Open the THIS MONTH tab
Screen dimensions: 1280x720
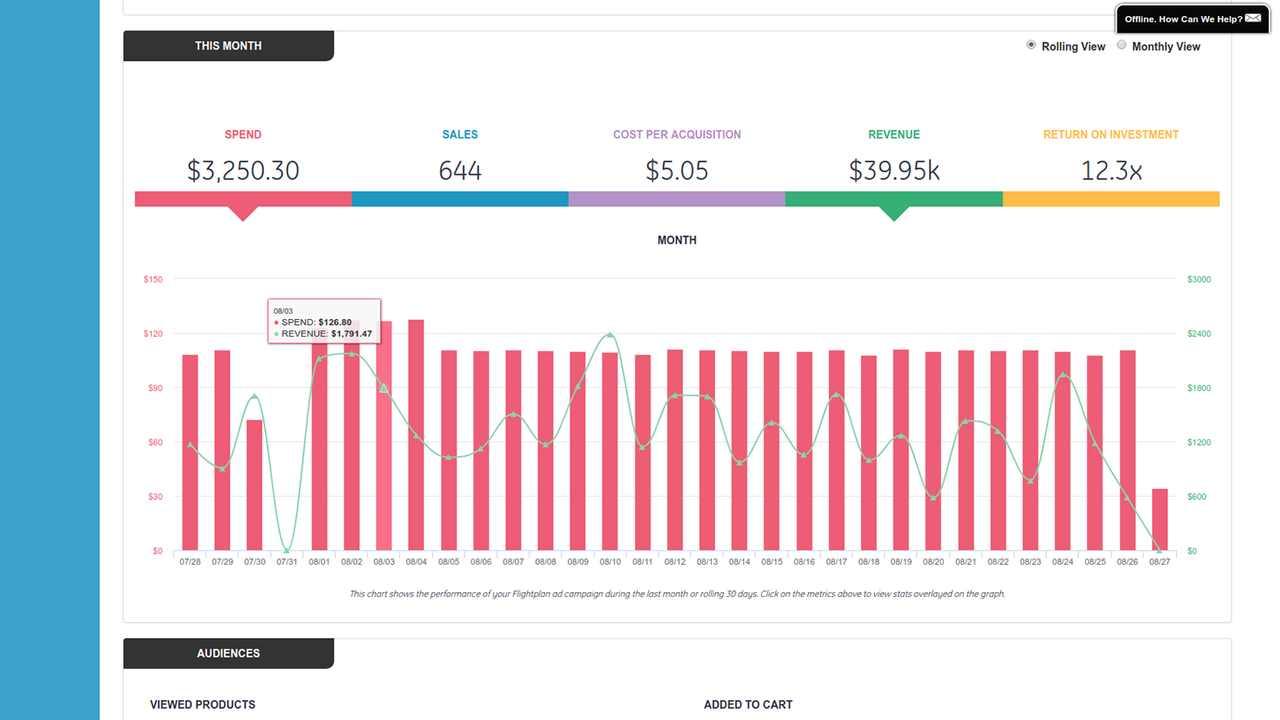[228, 45]
